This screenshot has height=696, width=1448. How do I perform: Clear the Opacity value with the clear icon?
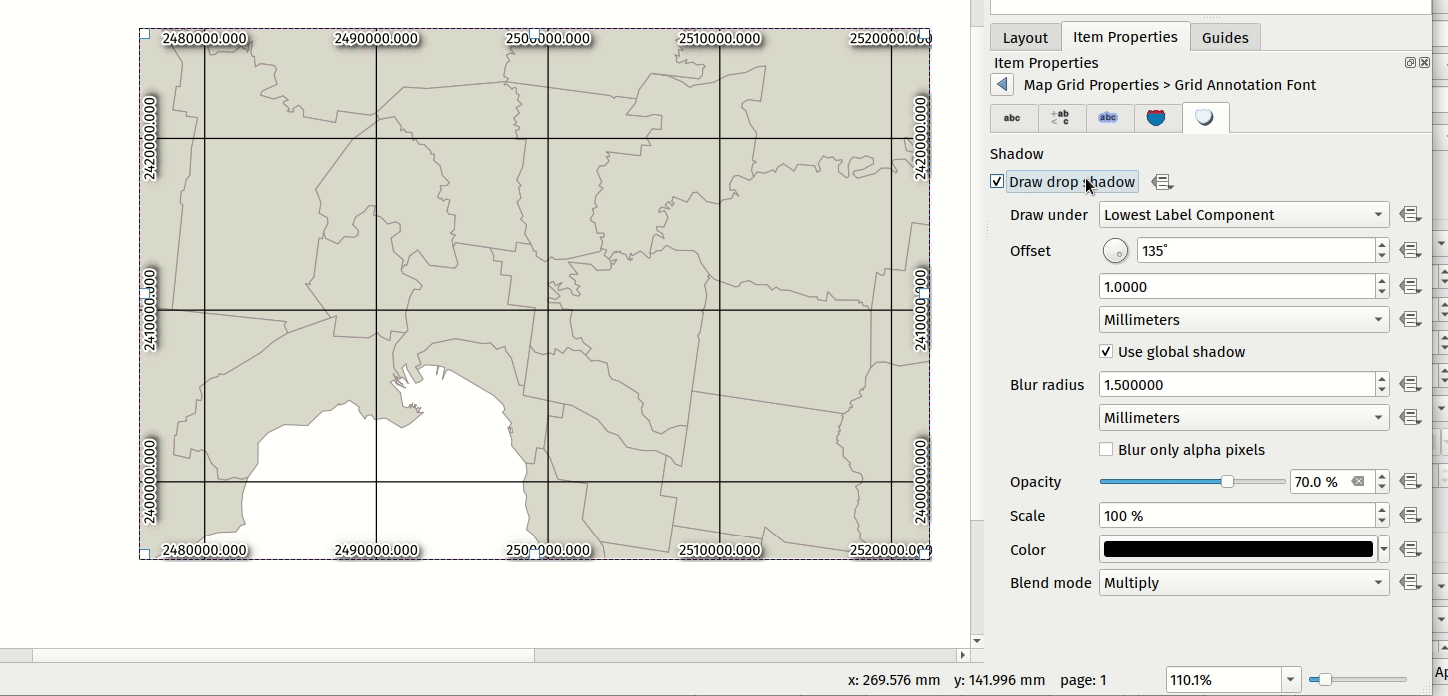(1358, 482)
